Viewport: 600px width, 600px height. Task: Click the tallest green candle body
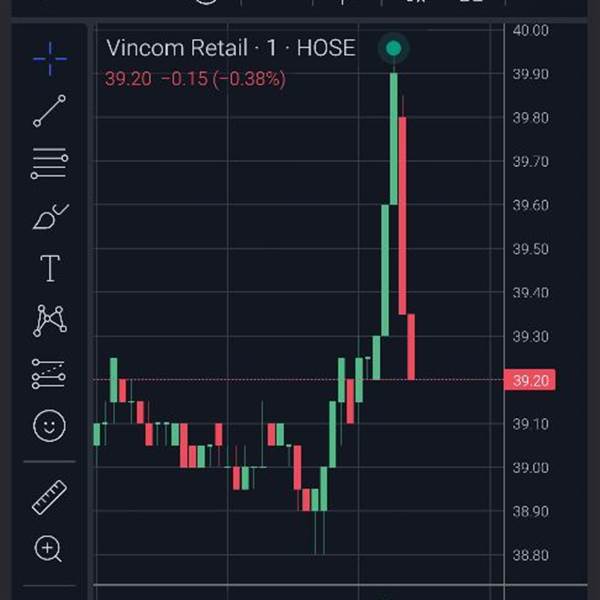394,138
